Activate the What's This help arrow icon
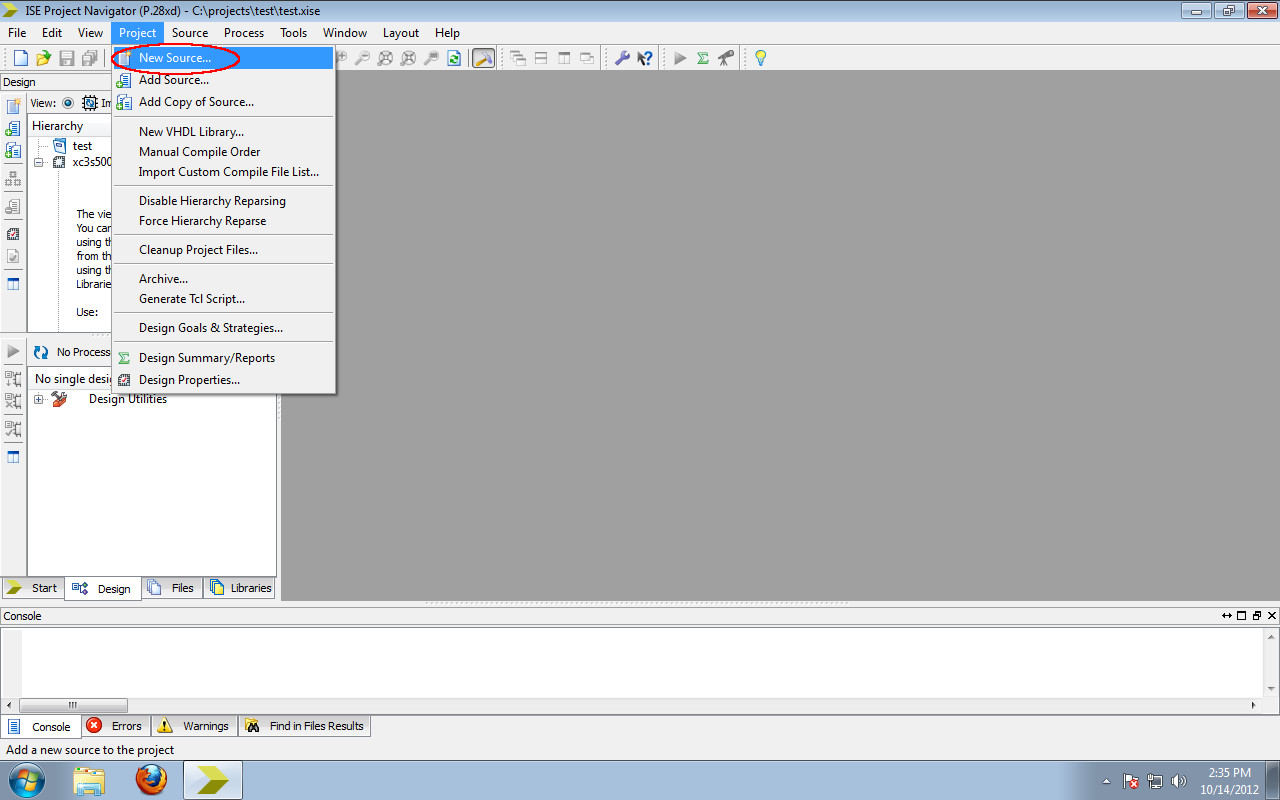 647,57
